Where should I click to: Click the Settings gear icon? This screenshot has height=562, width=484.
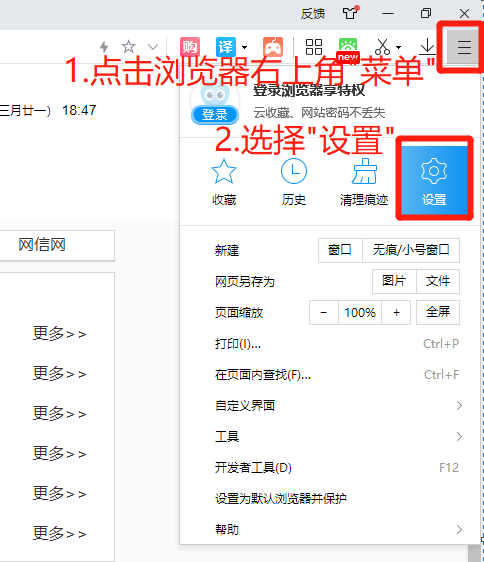coord(434,171)
